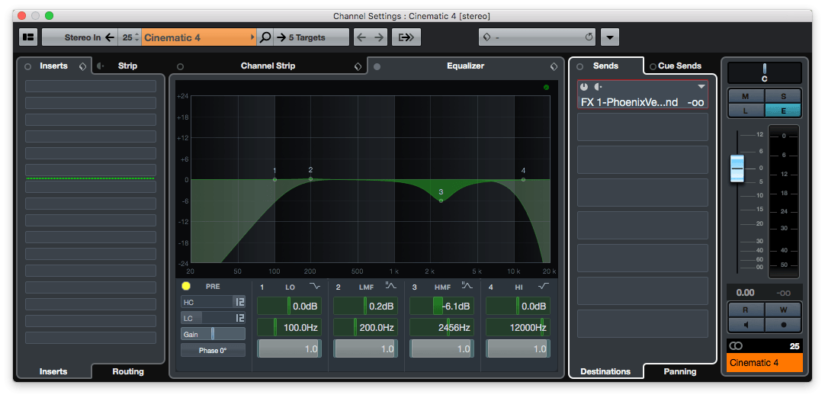Toggle the Inserts bypass circle

(x=28, y=67)
